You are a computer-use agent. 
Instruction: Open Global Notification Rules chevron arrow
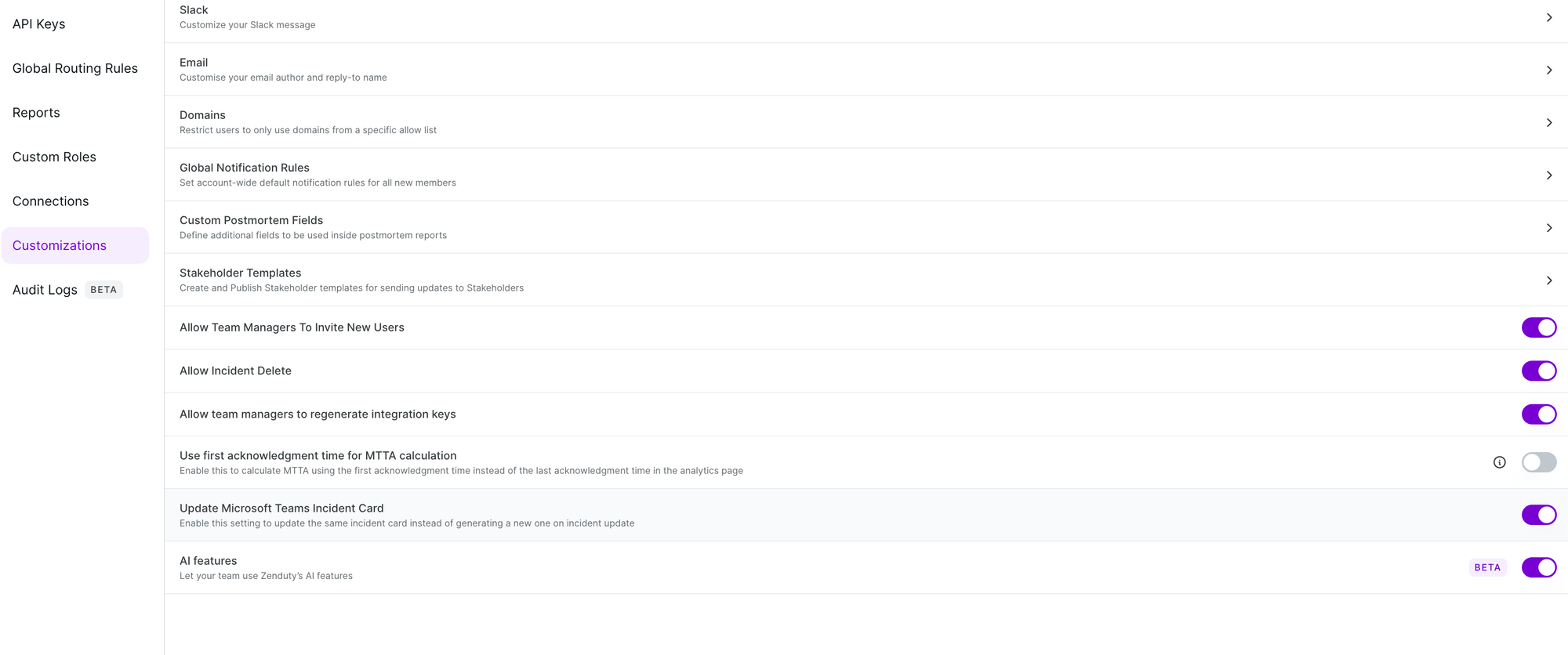pyautogui.click(x=1548, y=175)
